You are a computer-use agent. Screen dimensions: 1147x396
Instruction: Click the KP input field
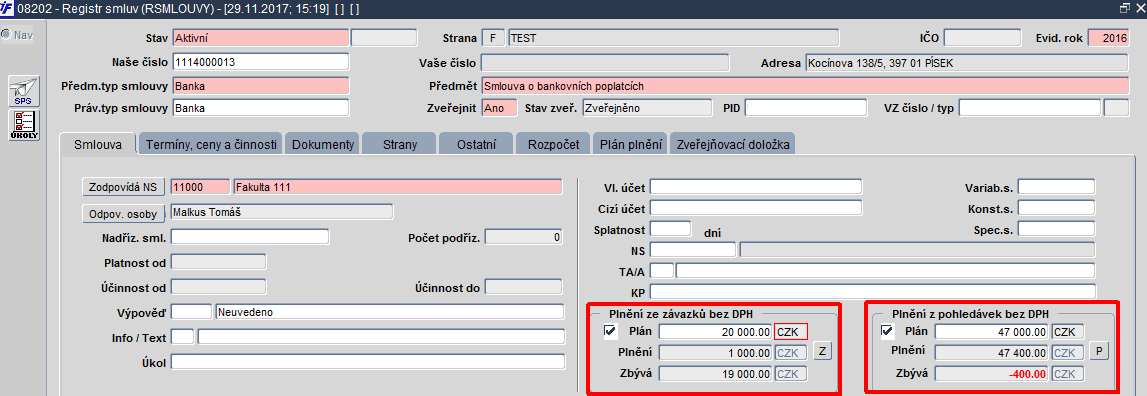coord(872,292)
